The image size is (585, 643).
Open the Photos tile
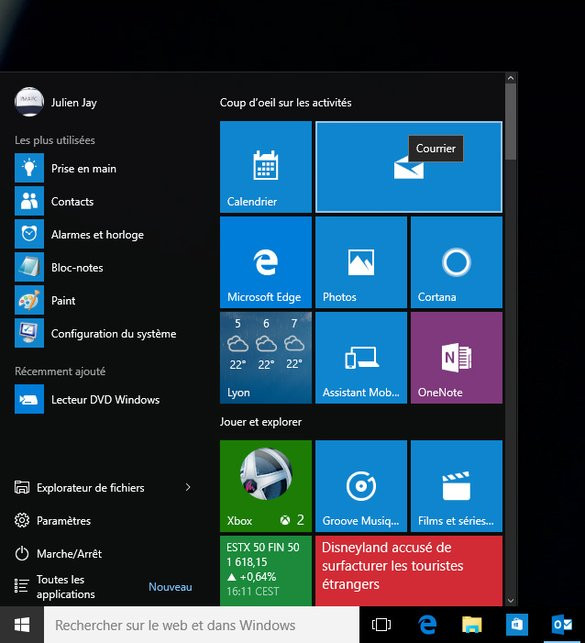point(361,262)
